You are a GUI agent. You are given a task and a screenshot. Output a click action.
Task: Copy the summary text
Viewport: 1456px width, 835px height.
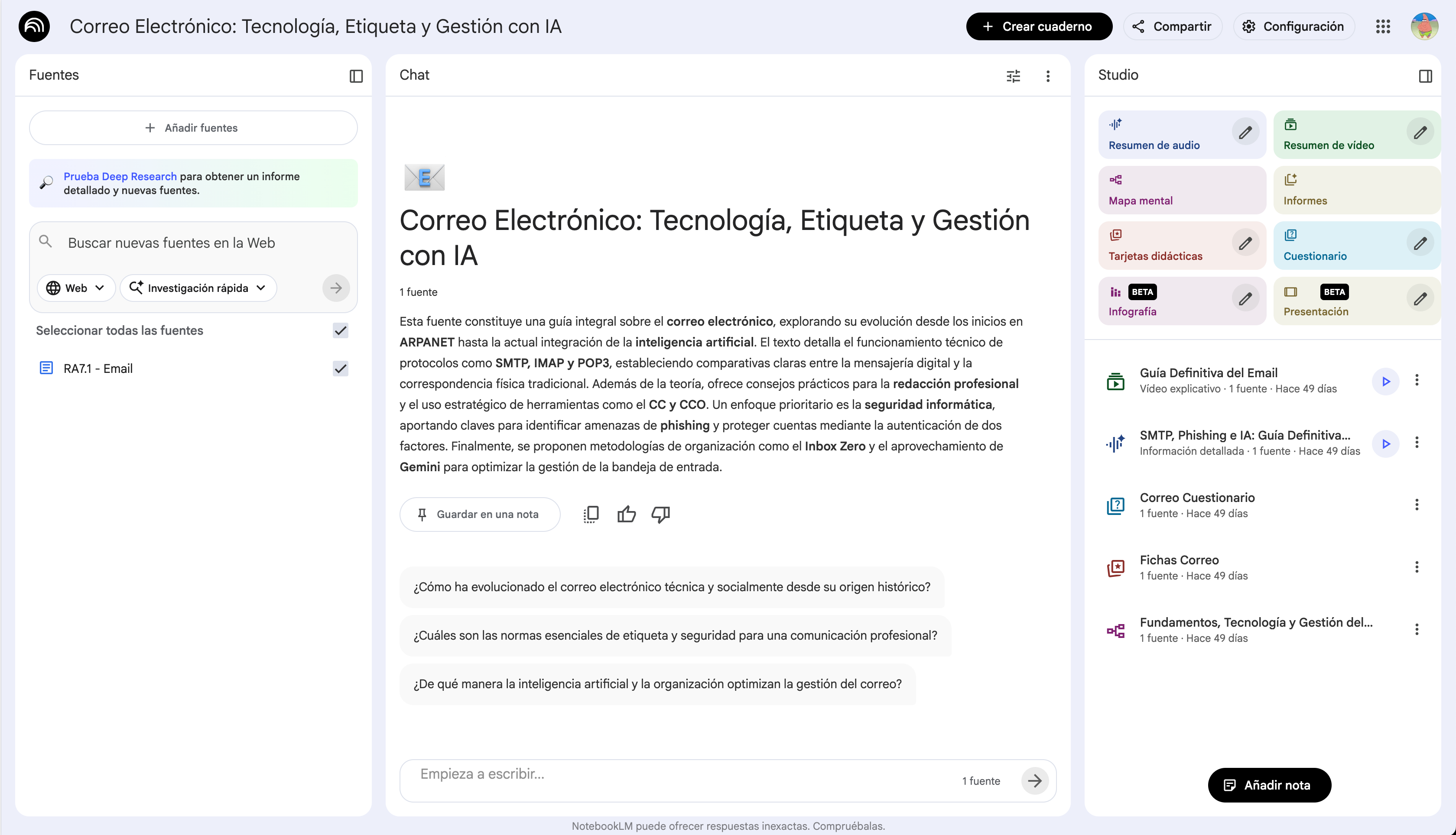591,515
